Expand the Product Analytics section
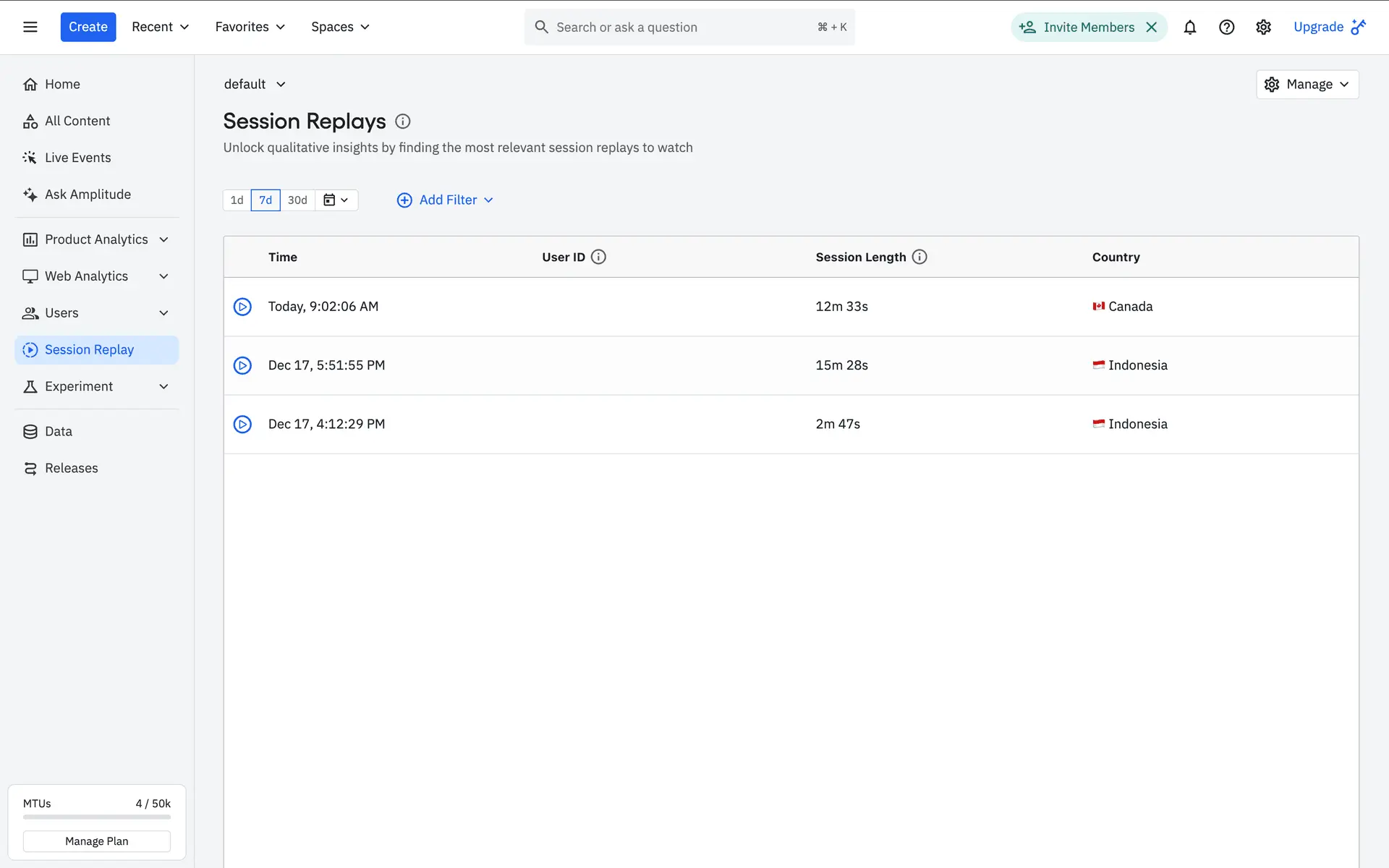 pos(96,239)
